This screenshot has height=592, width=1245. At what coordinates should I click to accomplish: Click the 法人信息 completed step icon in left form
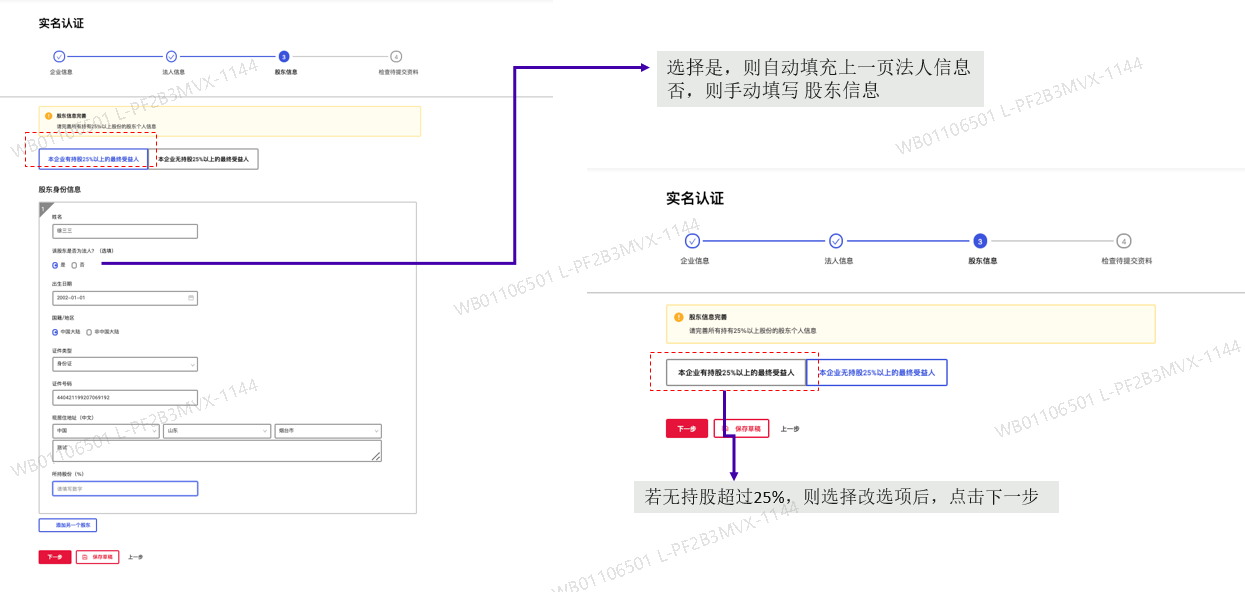[x=171, y=57]
